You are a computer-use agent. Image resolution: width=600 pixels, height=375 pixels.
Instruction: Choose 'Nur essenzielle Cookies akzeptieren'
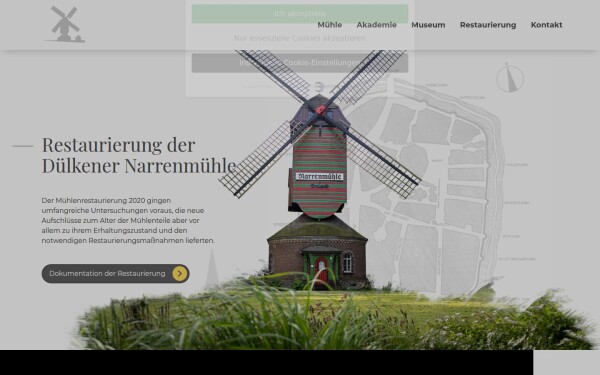pyautogui.click(x=300, y=38)
